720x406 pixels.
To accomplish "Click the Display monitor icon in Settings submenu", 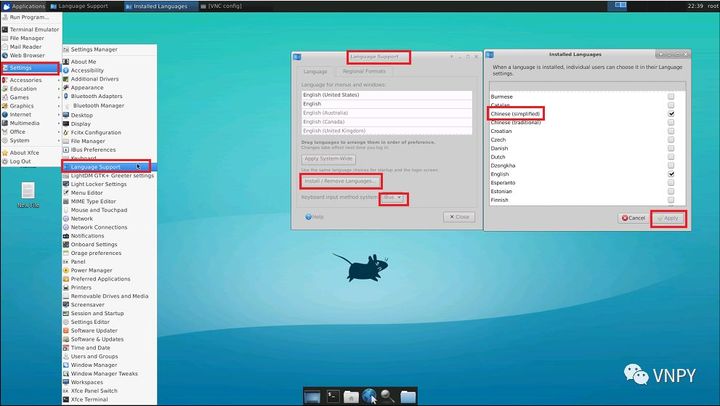I will pyautogui.click(x=66, y=124).
